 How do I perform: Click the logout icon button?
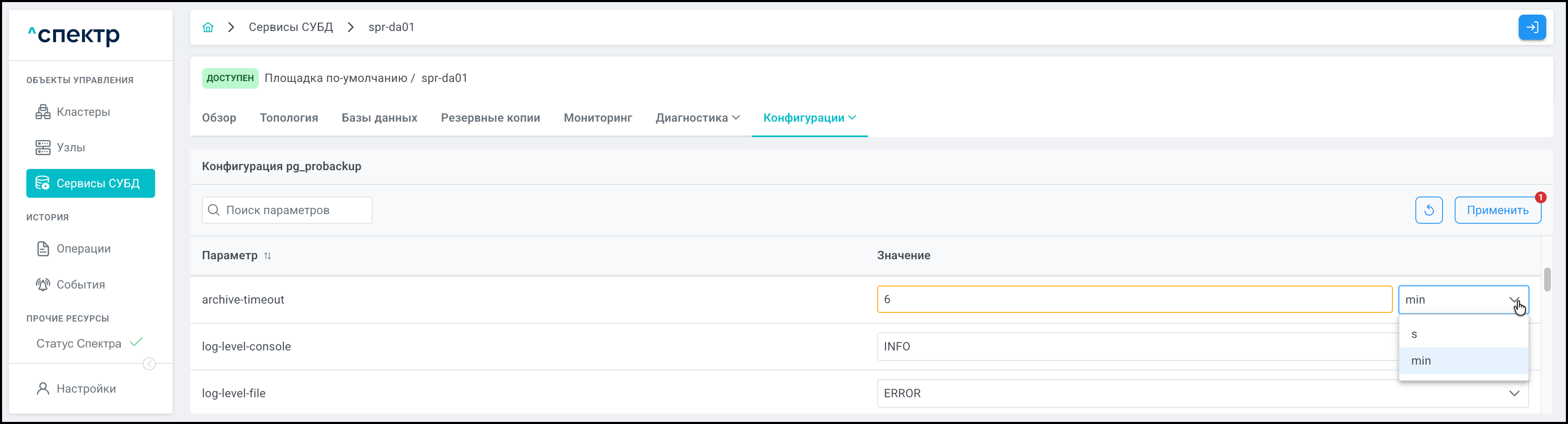coord(1532,27)
